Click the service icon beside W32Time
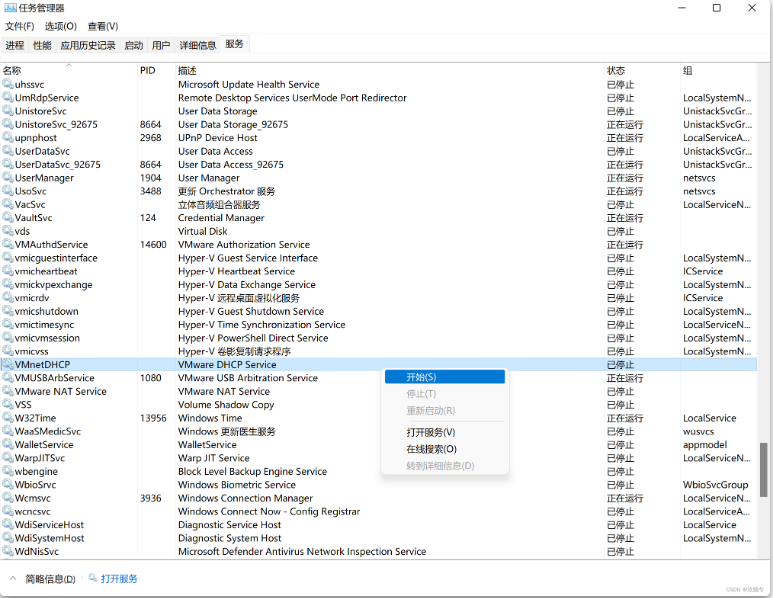Viewport: 773px width, 598px height. tap(8, 418)
